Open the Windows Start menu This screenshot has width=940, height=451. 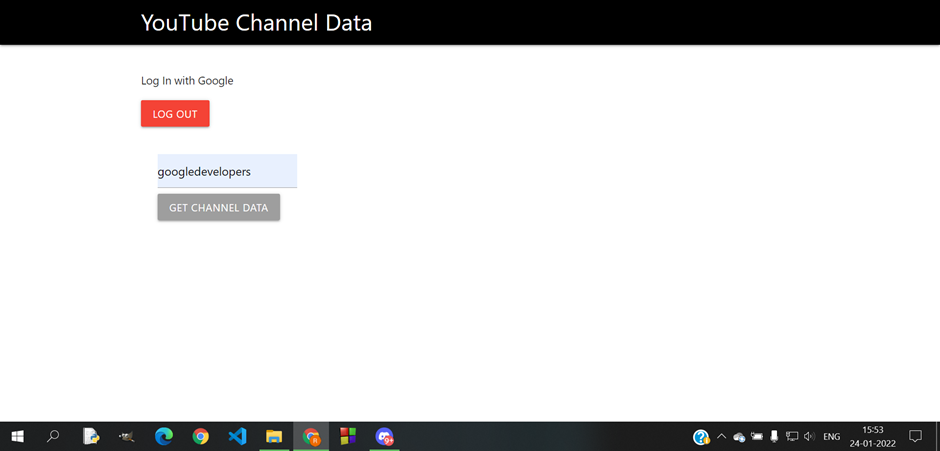coord(17,437)
